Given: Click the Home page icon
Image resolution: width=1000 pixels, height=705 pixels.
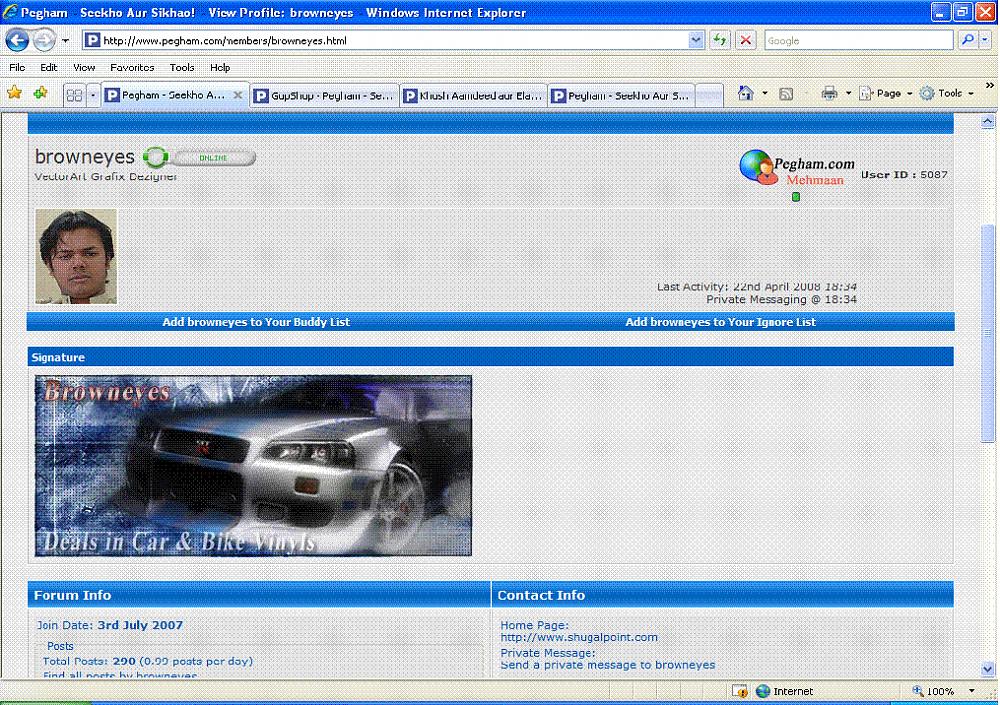Looking at the screenshot, I should (x=745, y=93).
